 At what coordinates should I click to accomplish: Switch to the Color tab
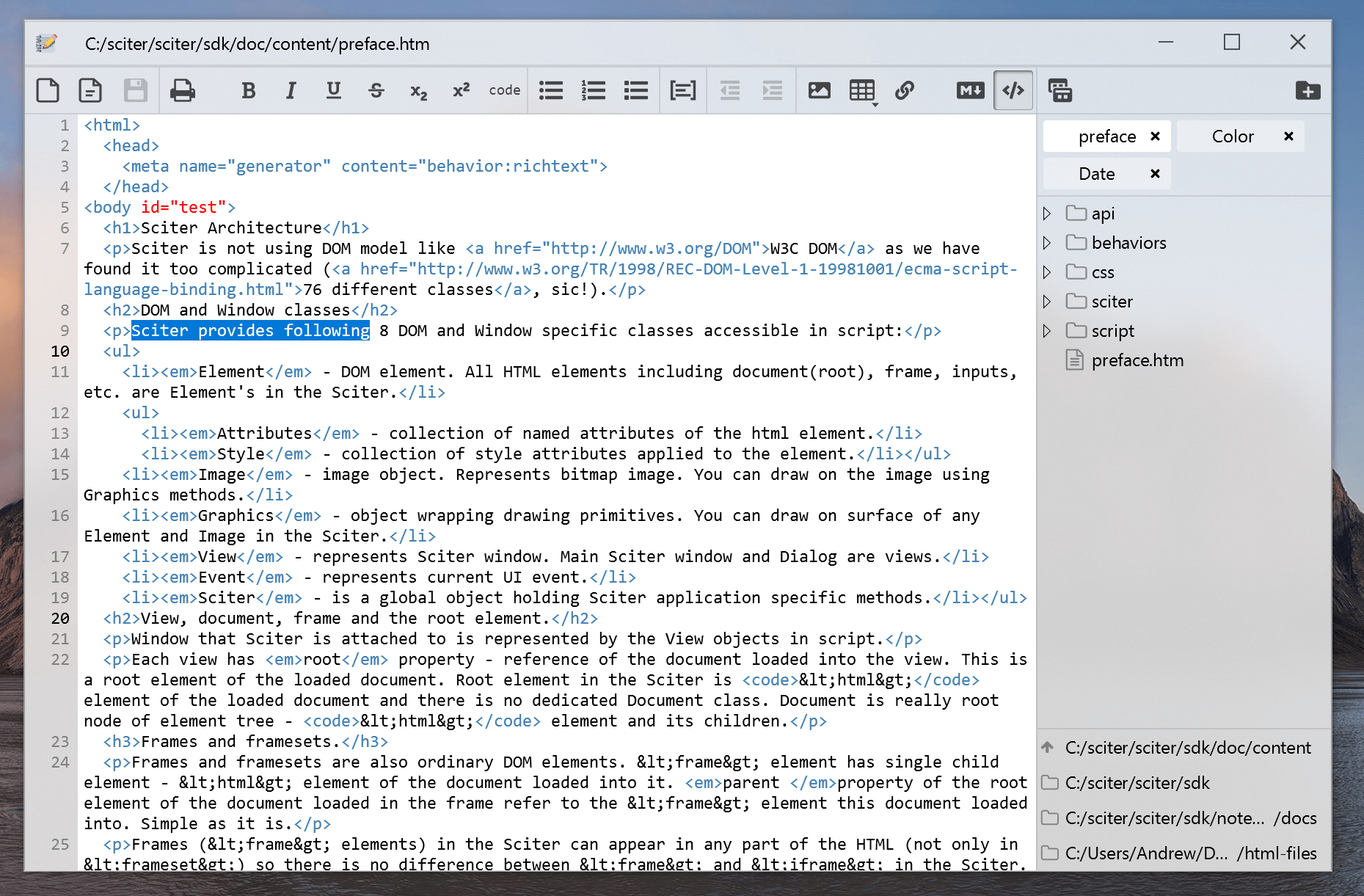[1233, 136]
